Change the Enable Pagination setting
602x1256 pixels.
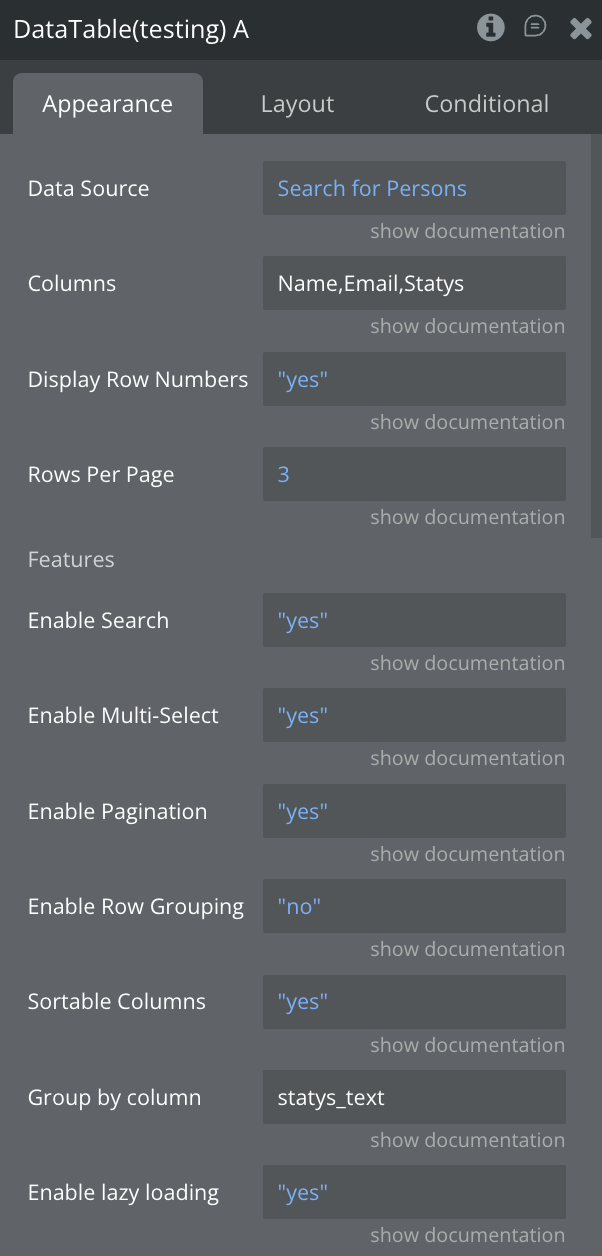(414, 811)
